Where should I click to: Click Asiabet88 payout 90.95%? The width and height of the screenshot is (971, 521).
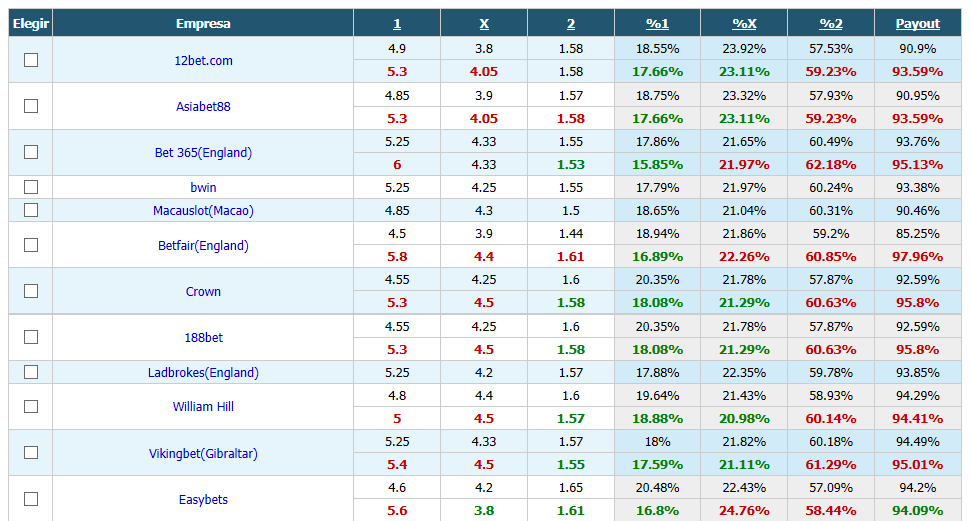coord(918,95)
